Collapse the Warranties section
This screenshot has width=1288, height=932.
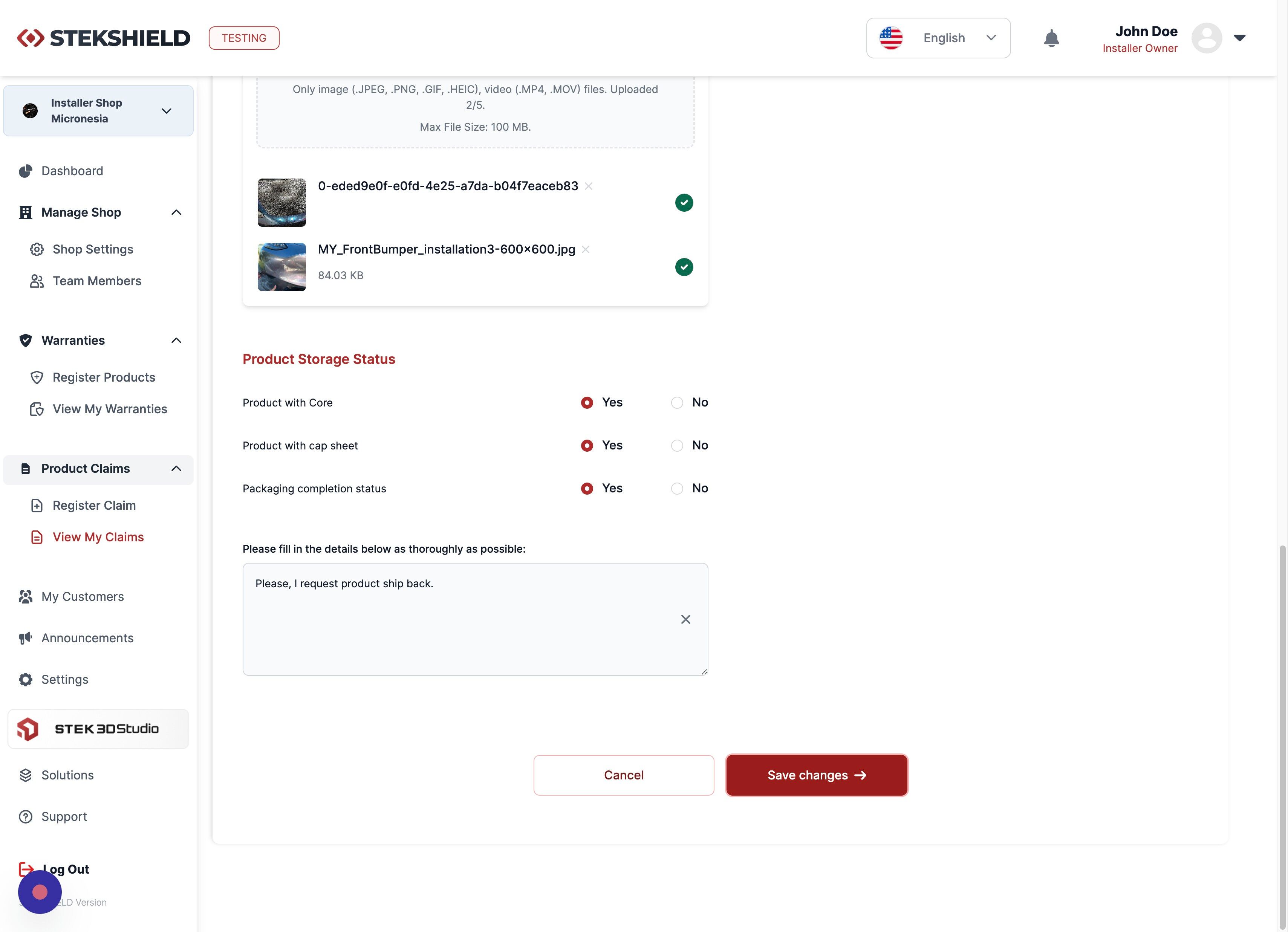(177, 341)
